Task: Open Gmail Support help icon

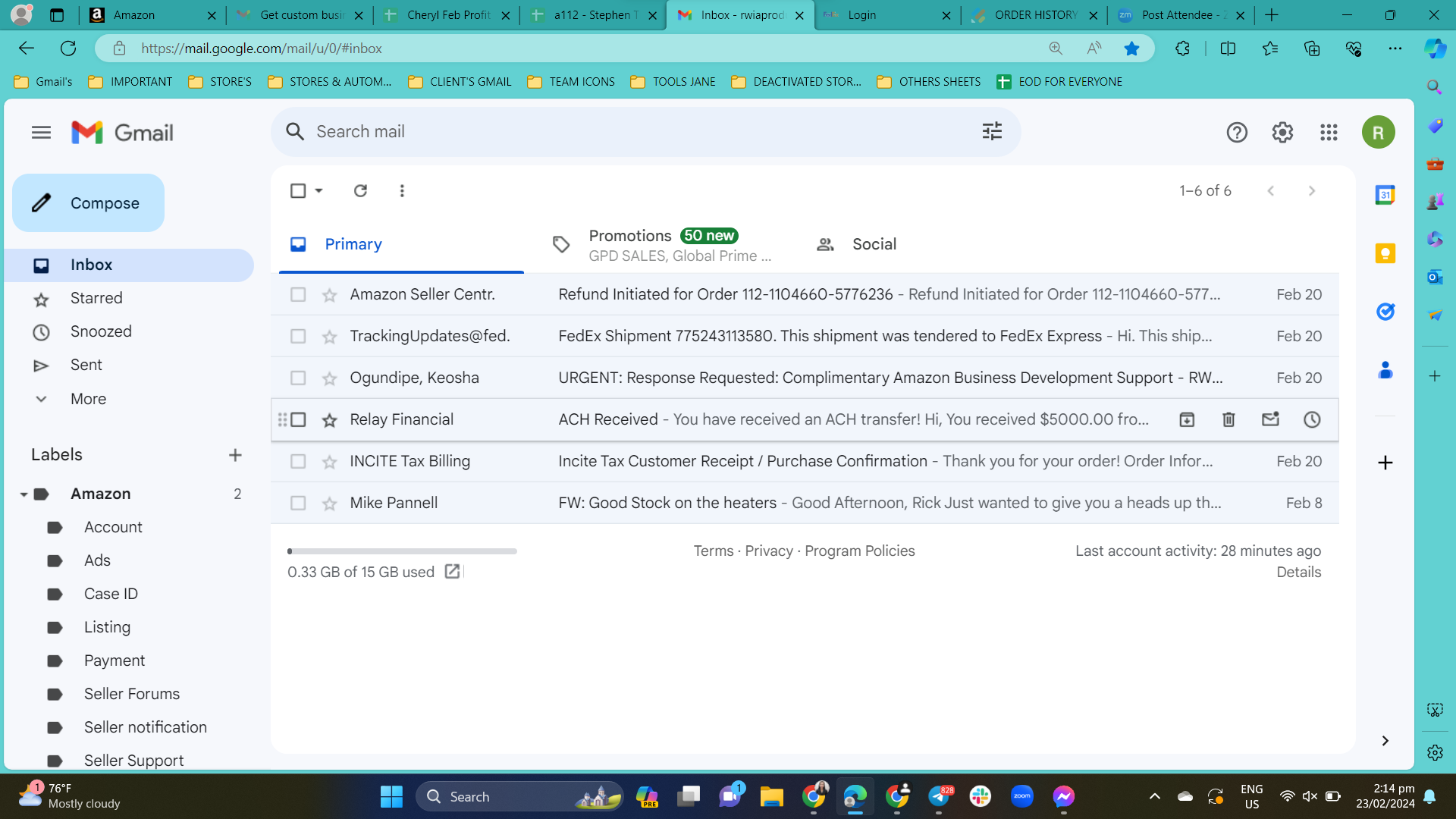Action: click(1237, 133)
